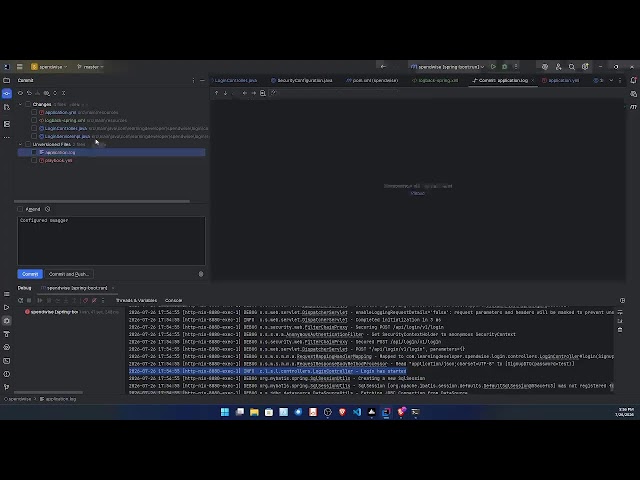Click the Windows Start button in taskbar
This screenshot has width=640, height=480.
coord(225,412)
